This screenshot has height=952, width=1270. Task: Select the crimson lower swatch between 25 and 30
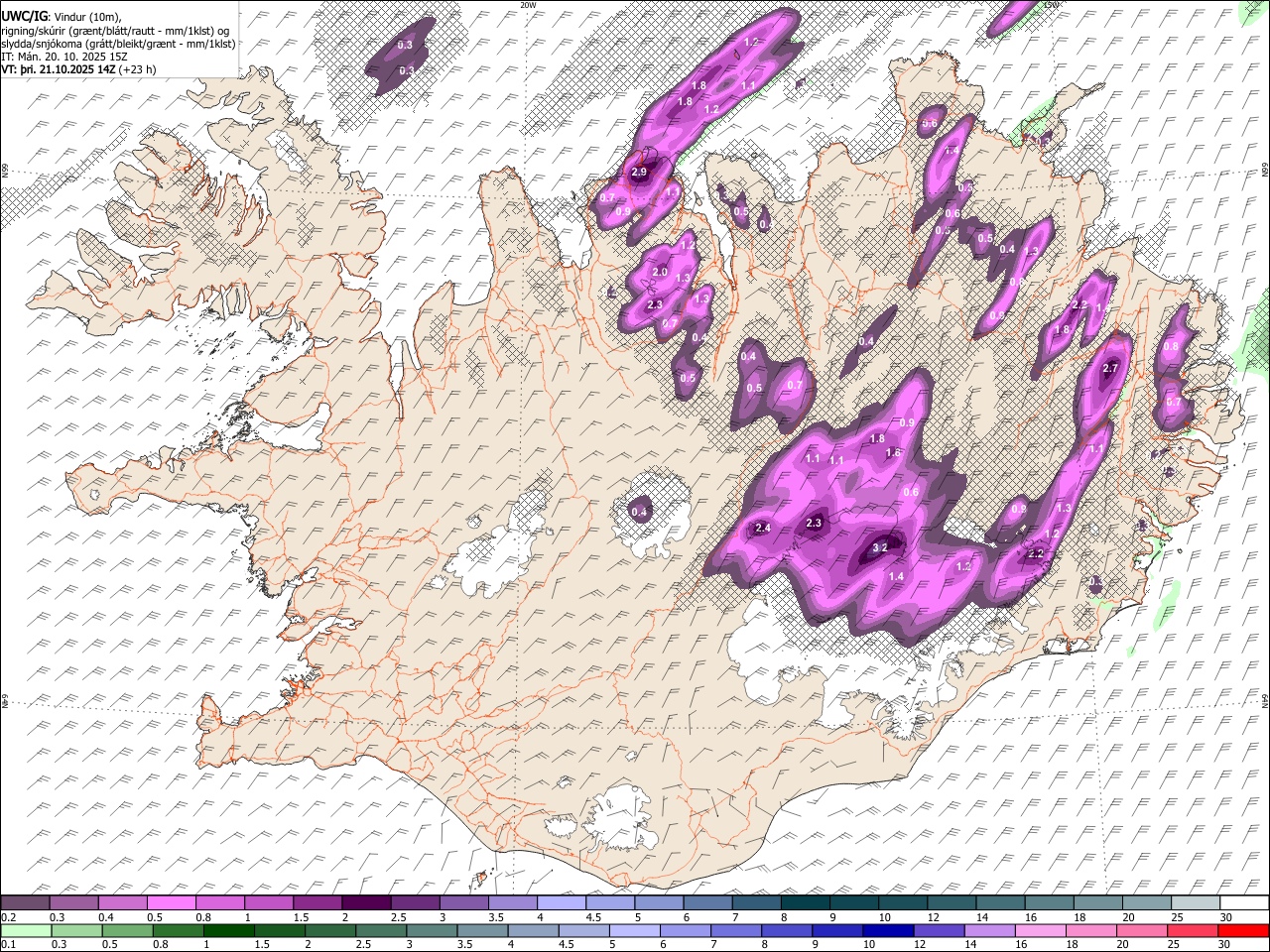[1194, 930]
